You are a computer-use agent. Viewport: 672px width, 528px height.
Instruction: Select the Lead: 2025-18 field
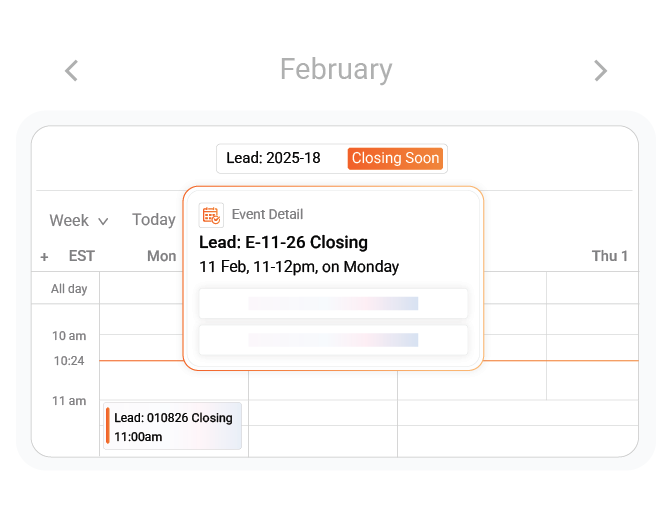(275, 158)
